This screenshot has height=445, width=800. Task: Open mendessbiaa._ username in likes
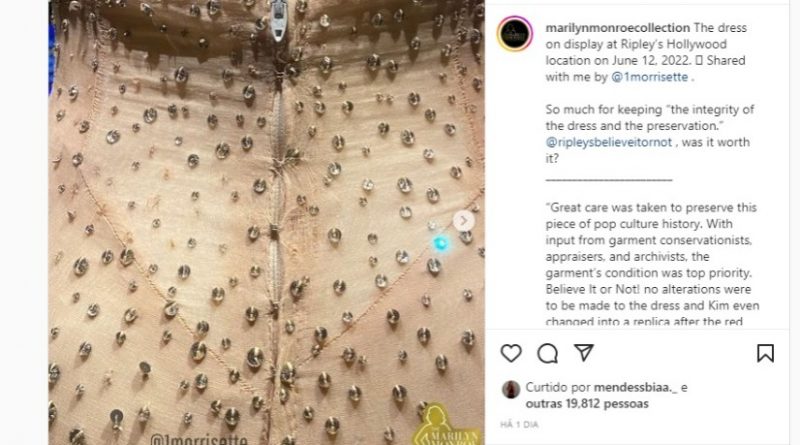click(636, 387)
